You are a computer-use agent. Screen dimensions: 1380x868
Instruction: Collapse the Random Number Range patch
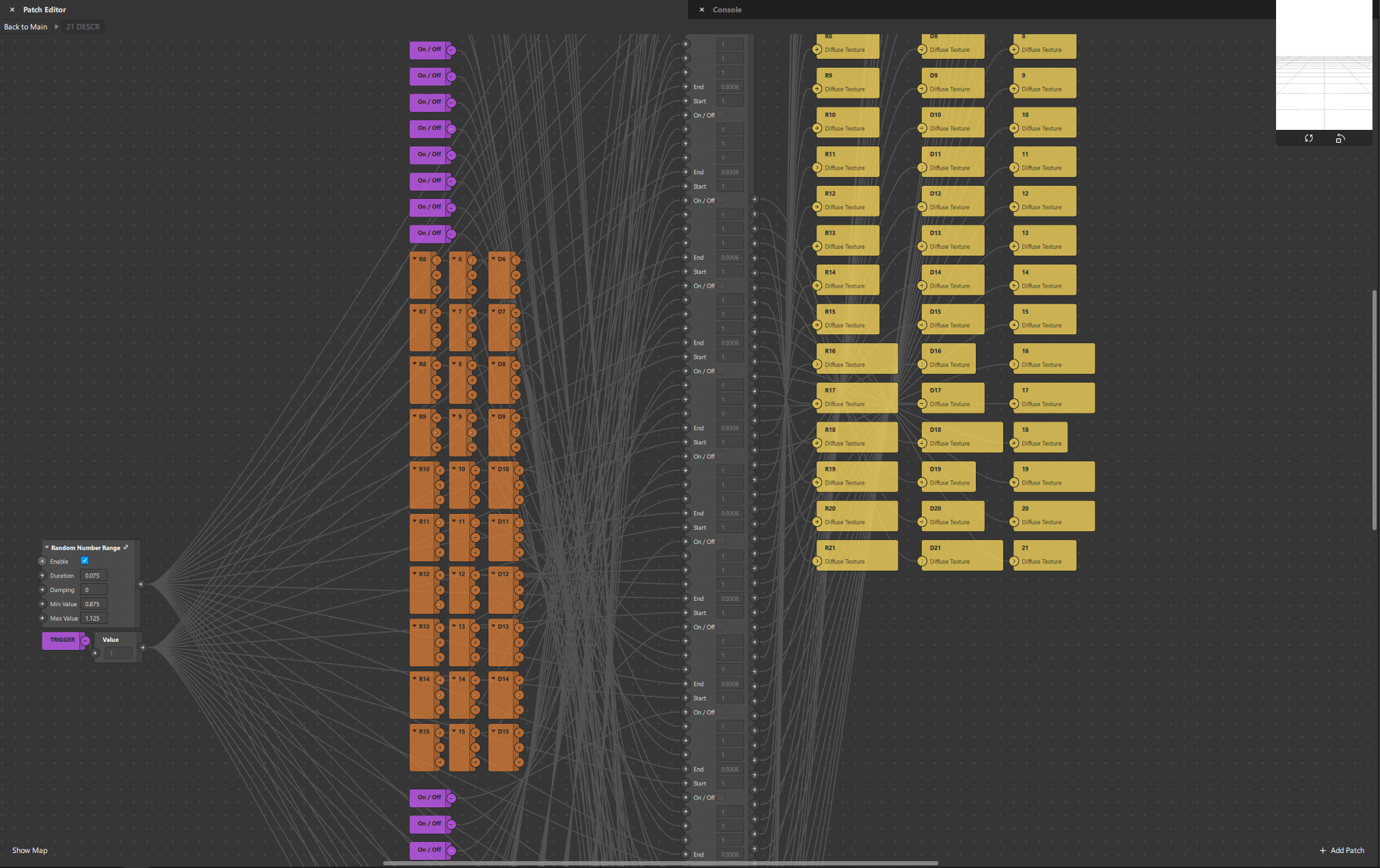pos(47,547)
